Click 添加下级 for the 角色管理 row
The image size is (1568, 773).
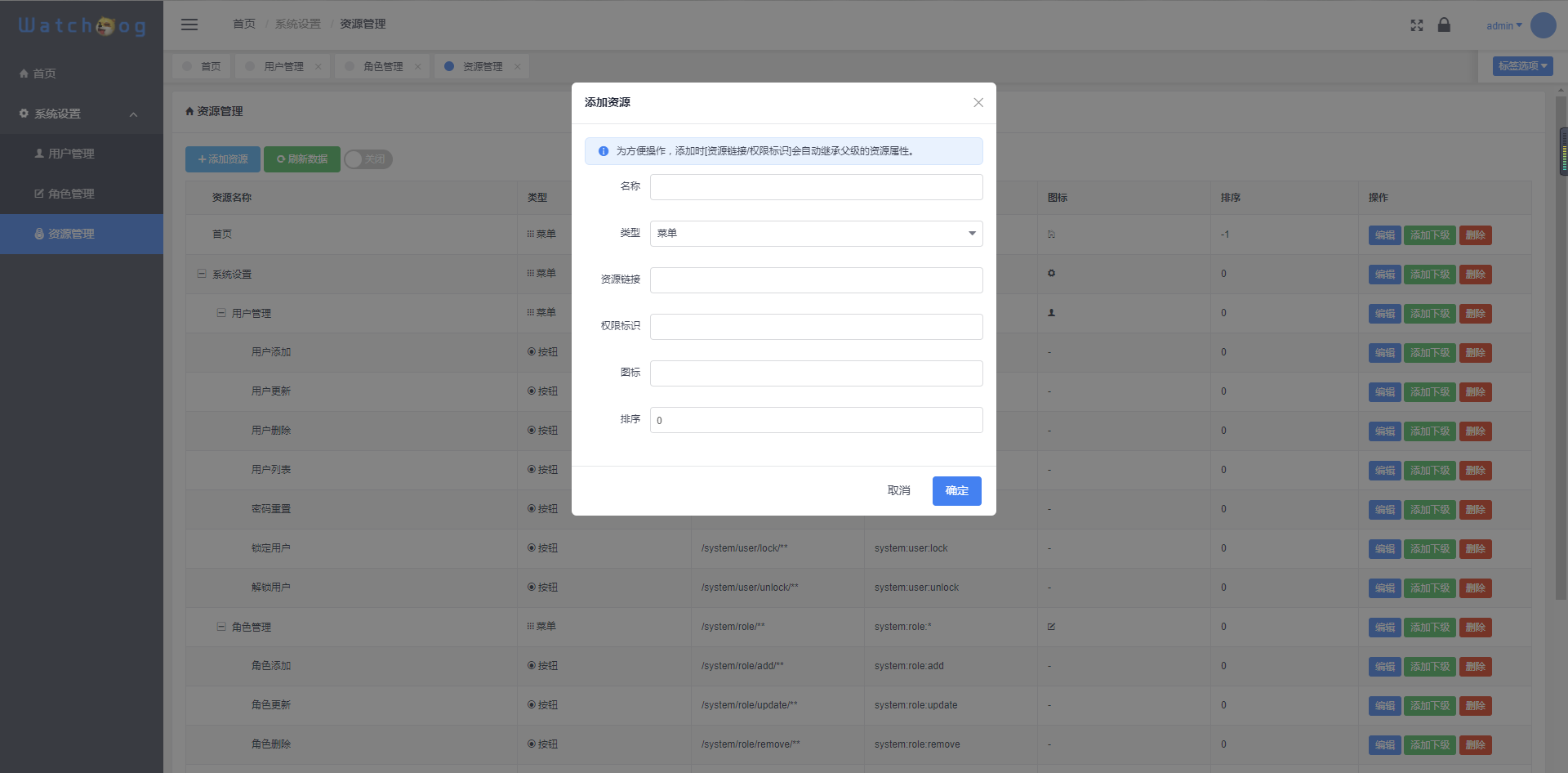(1430, 628)
